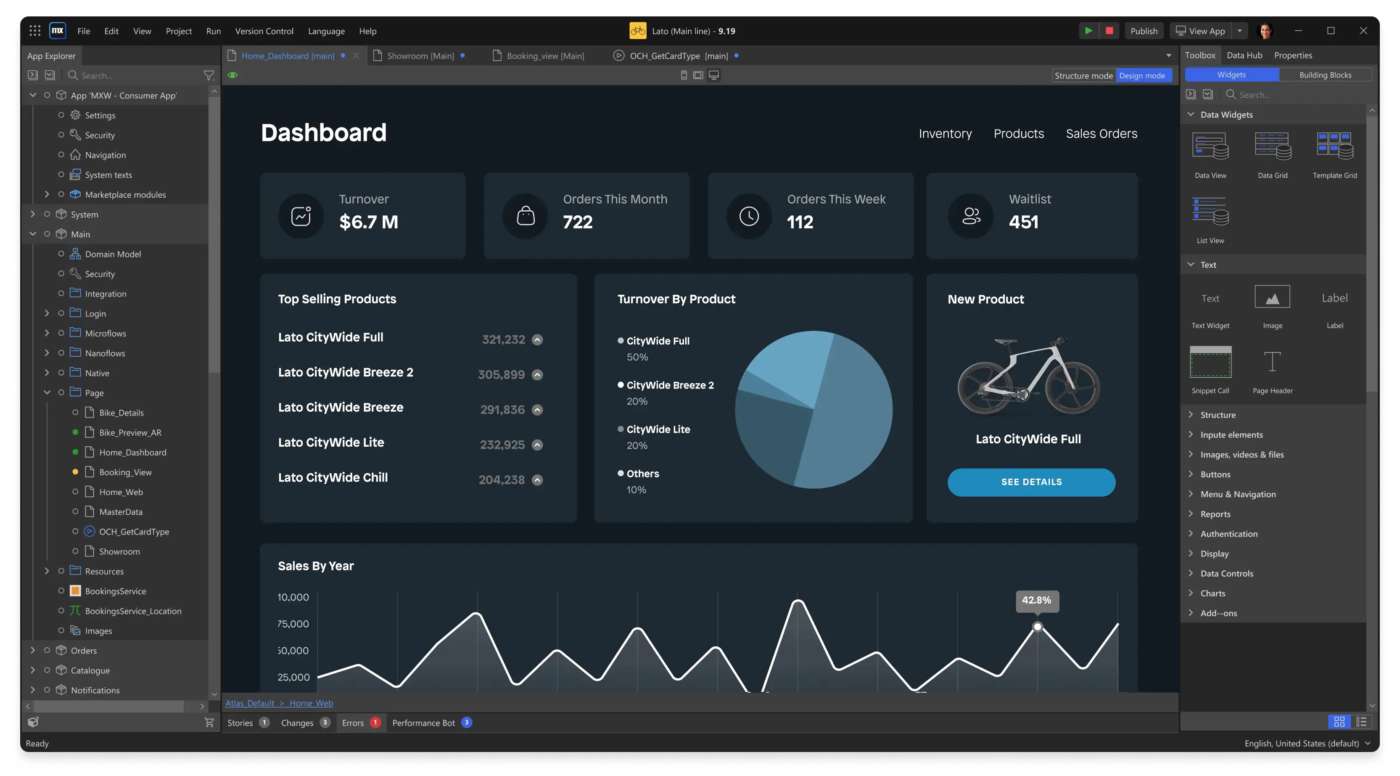The height and width of the screenshot is (776, 1400).
Task: Select the Data View widget
Action: [x=1210, y=155]
